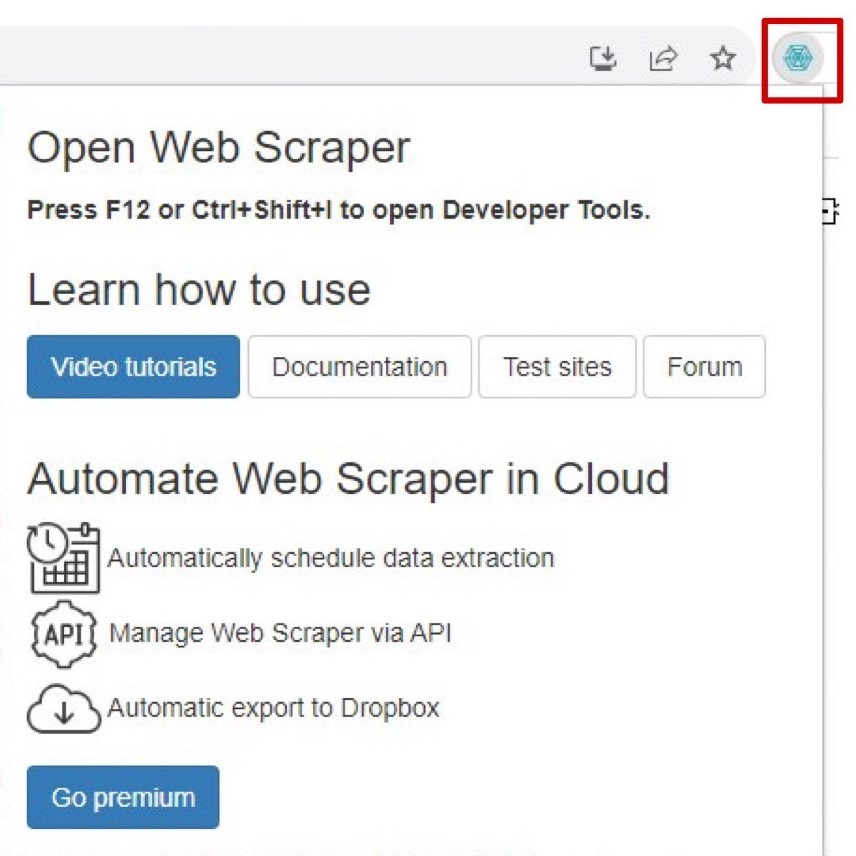Visit the Forum button
The height and width of the screenshot is (856, 856).
tap(704, 367)
